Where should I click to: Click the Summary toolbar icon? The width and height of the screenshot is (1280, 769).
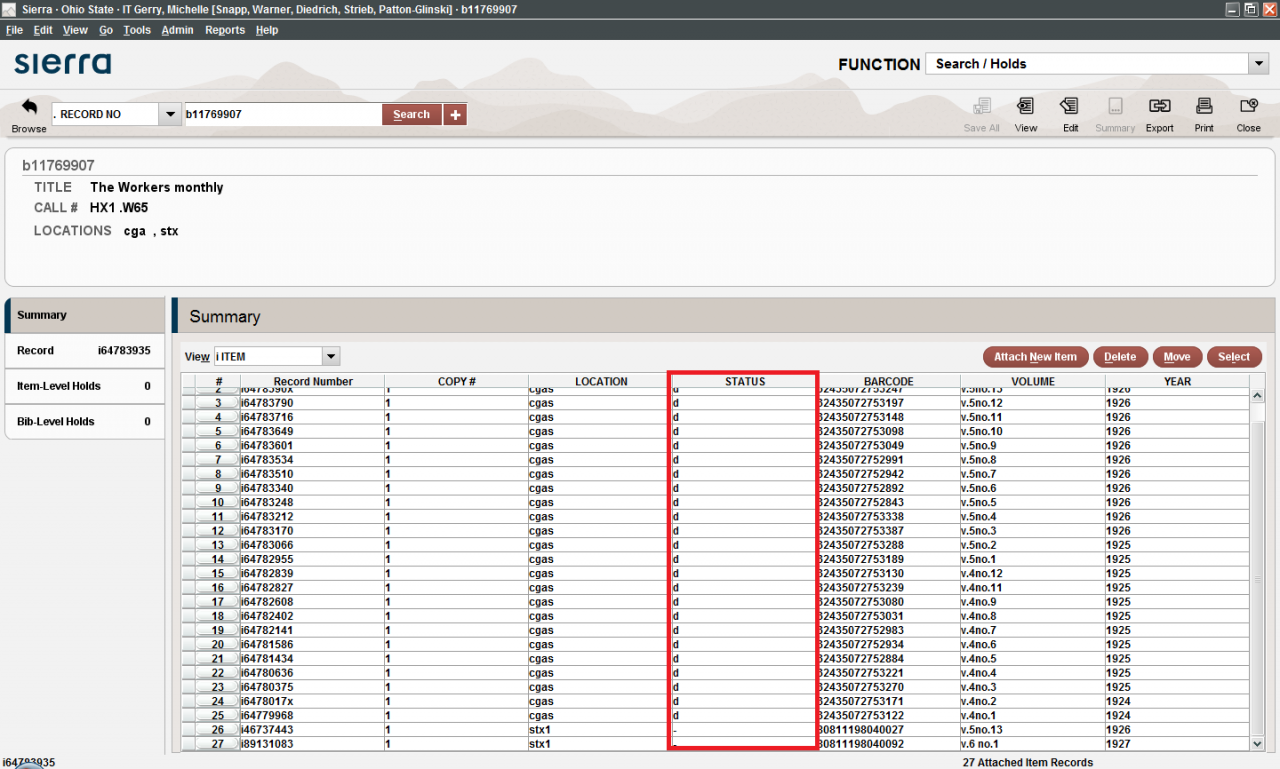point(1114,107)
